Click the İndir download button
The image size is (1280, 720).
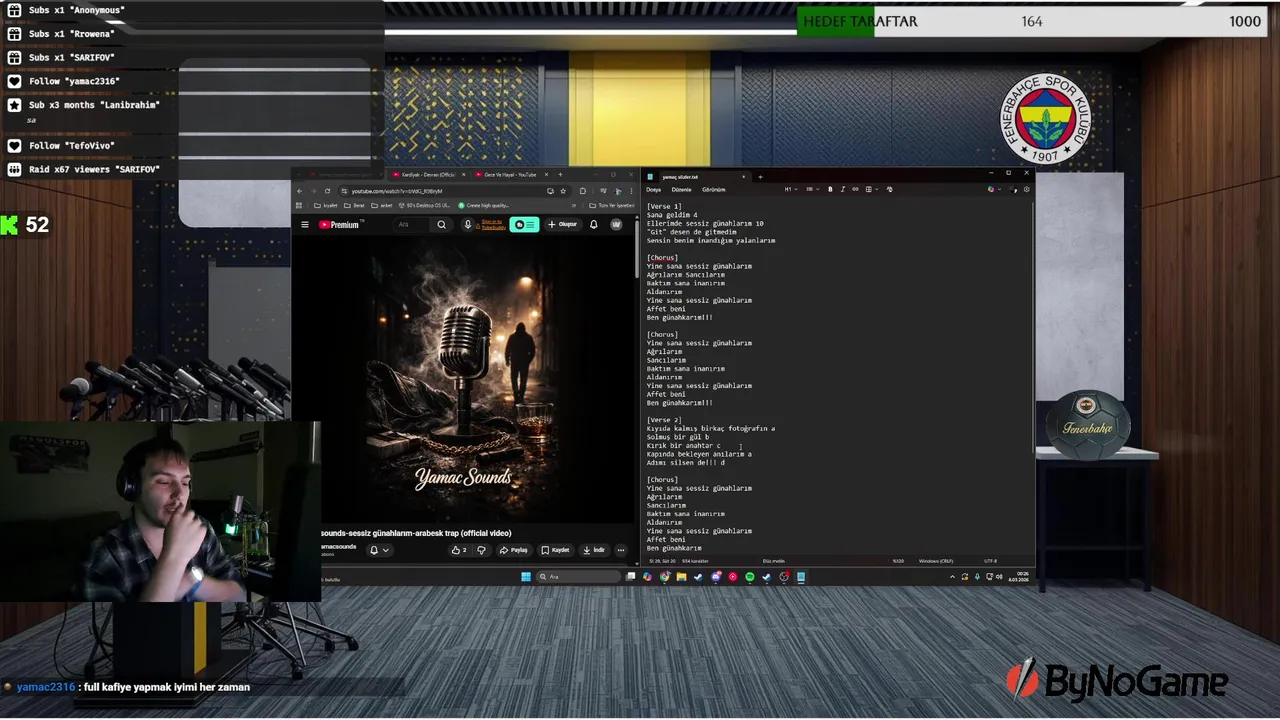click(x=594, y=550)
